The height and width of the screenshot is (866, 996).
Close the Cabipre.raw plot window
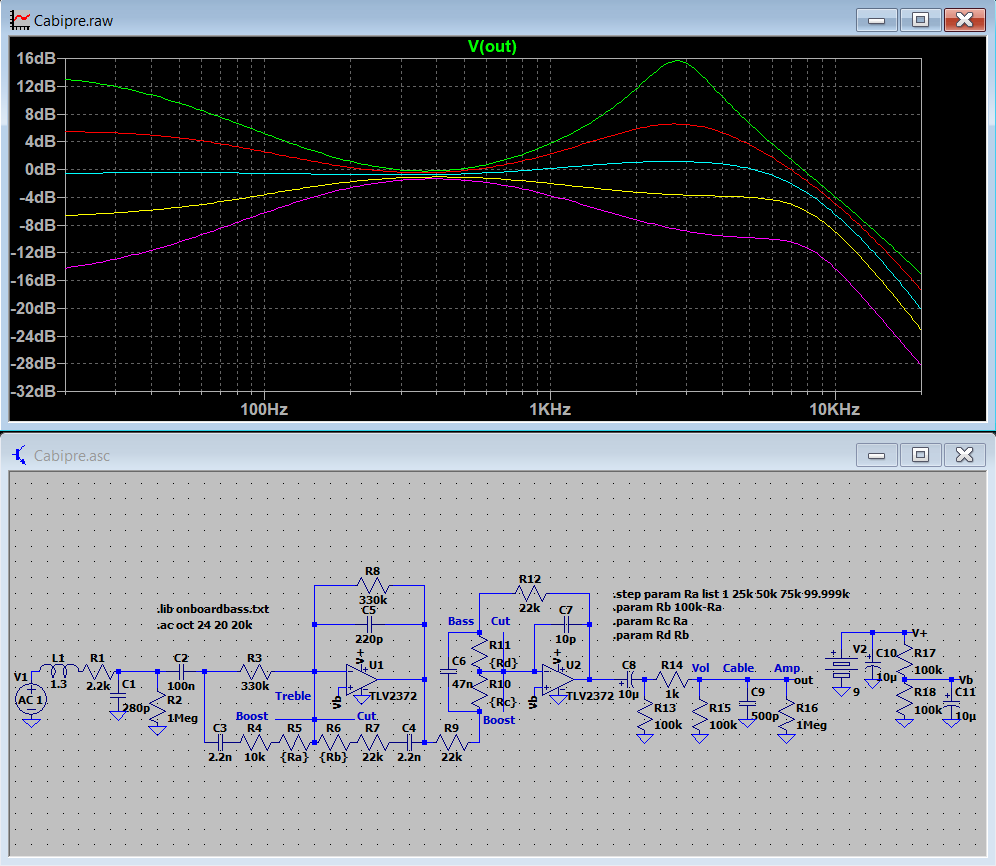(964, 20)
